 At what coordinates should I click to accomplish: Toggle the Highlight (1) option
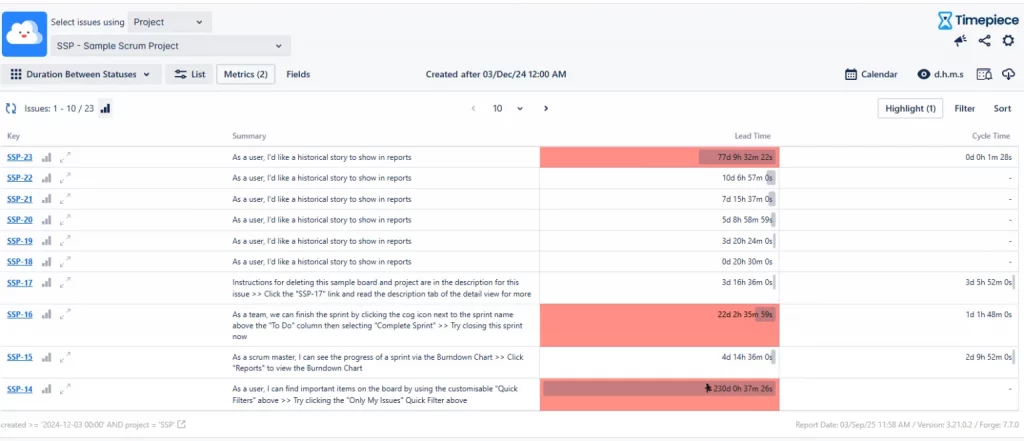pyautogui.click(x=910, y=108)
